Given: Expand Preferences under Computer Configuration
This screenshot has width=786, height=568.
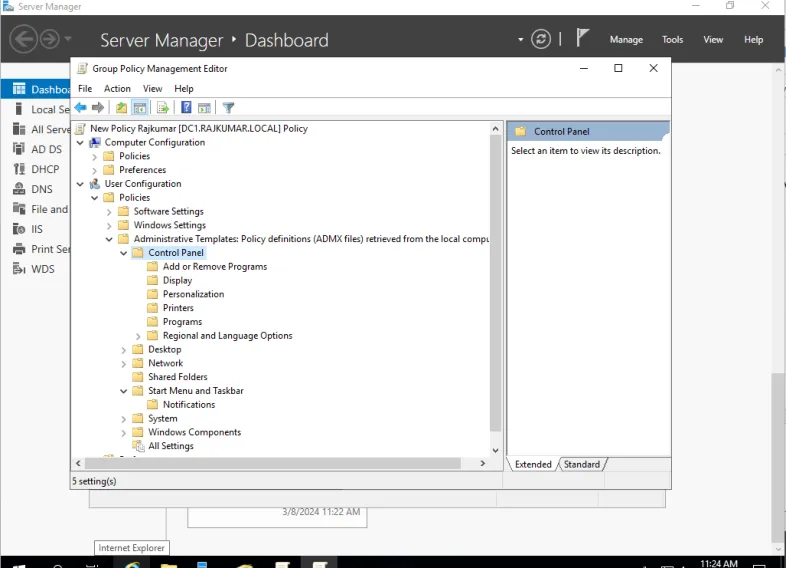Looking at the screenshot, I should coord(94,170).
